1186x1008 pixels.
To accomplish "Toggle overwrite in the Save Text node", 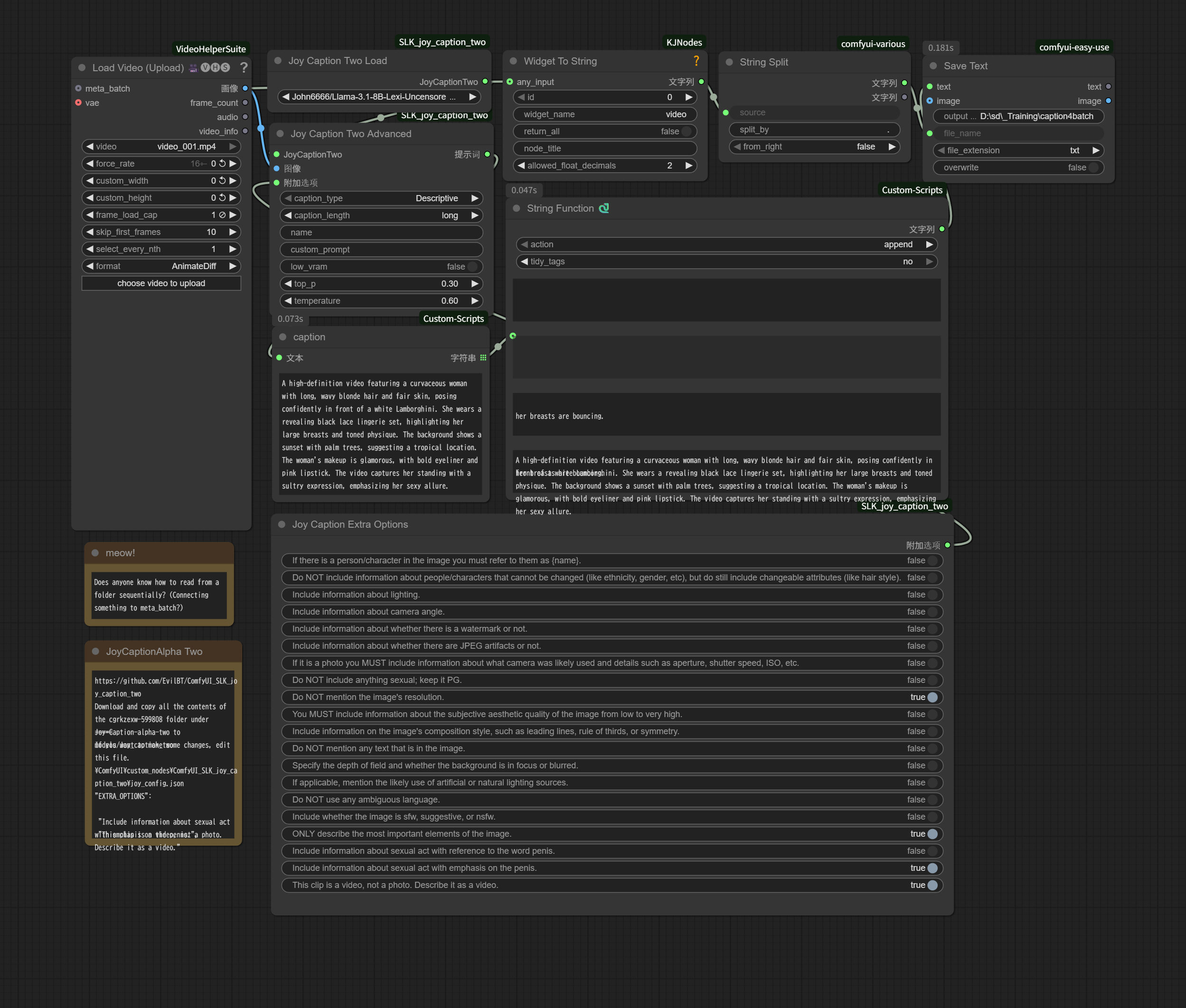I will [x=1093, y=168].
